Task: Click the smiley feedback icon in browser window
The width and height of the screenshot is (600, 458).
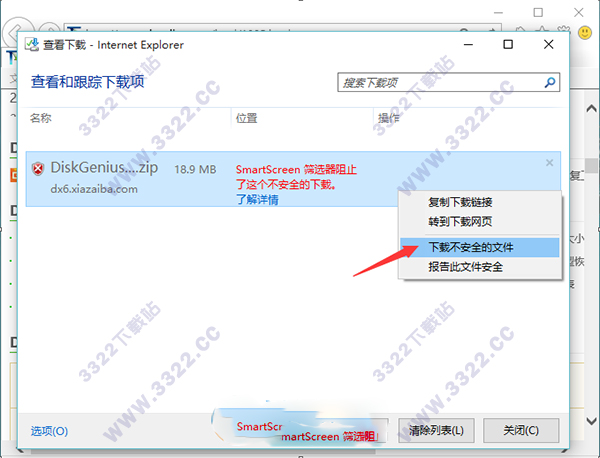Action: click(585, 33)
